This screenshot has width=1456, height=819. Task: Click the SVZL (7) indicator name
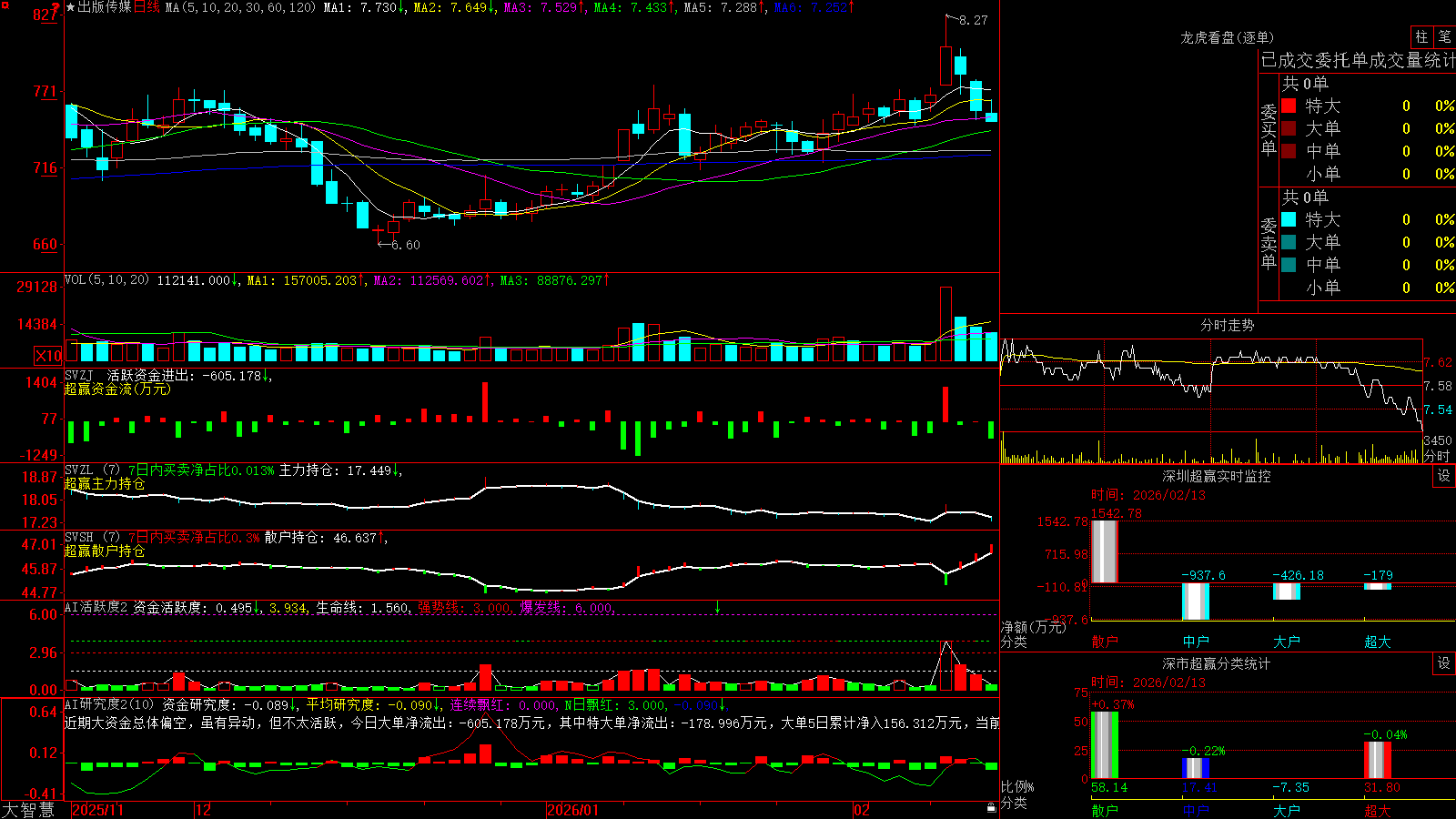[92, 470]
